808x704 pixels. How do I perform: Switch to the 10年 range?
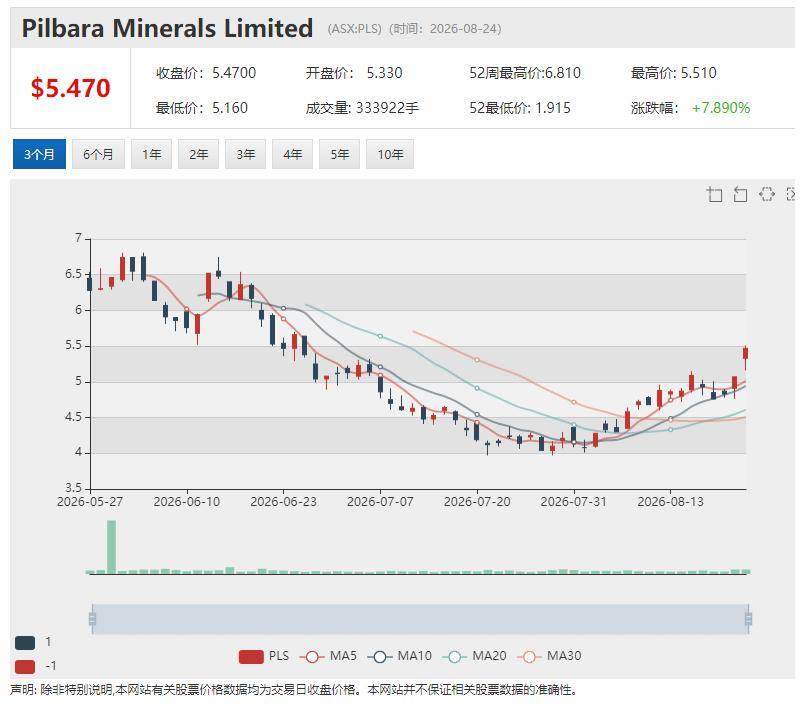coord(390,154)
